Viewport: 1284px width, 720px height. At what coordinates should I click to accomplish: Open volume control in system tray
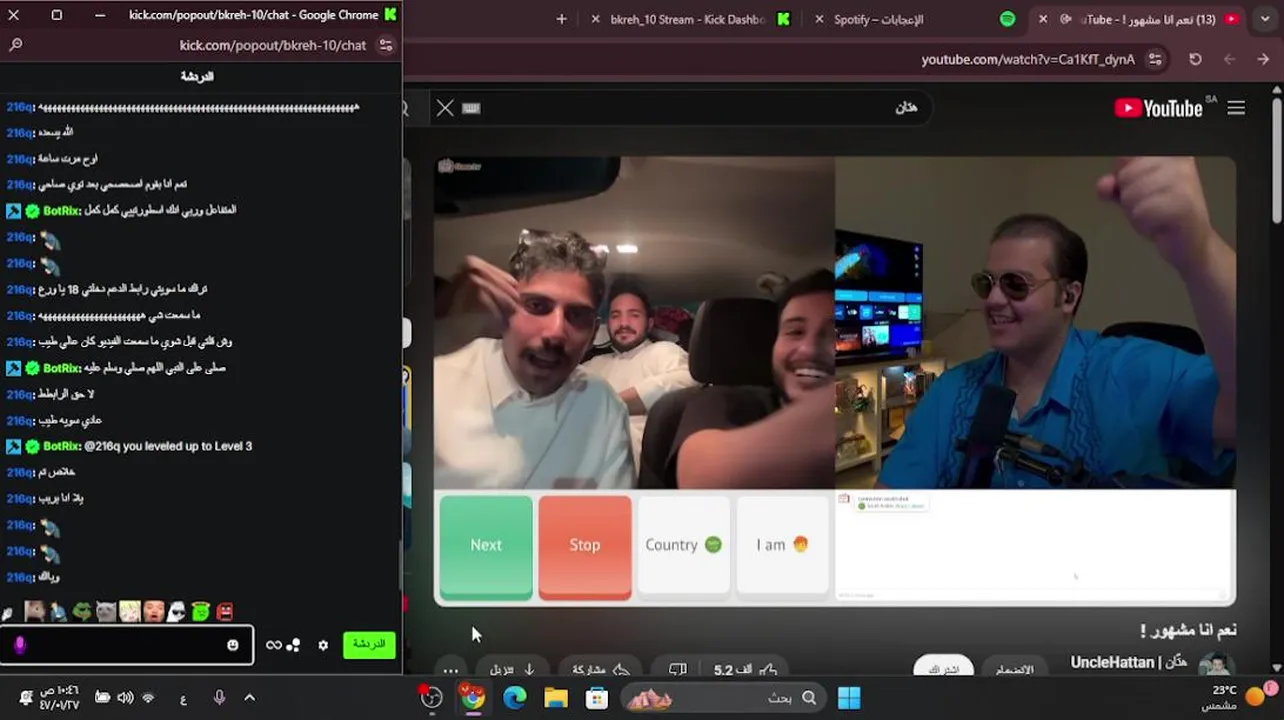[125, 698]
